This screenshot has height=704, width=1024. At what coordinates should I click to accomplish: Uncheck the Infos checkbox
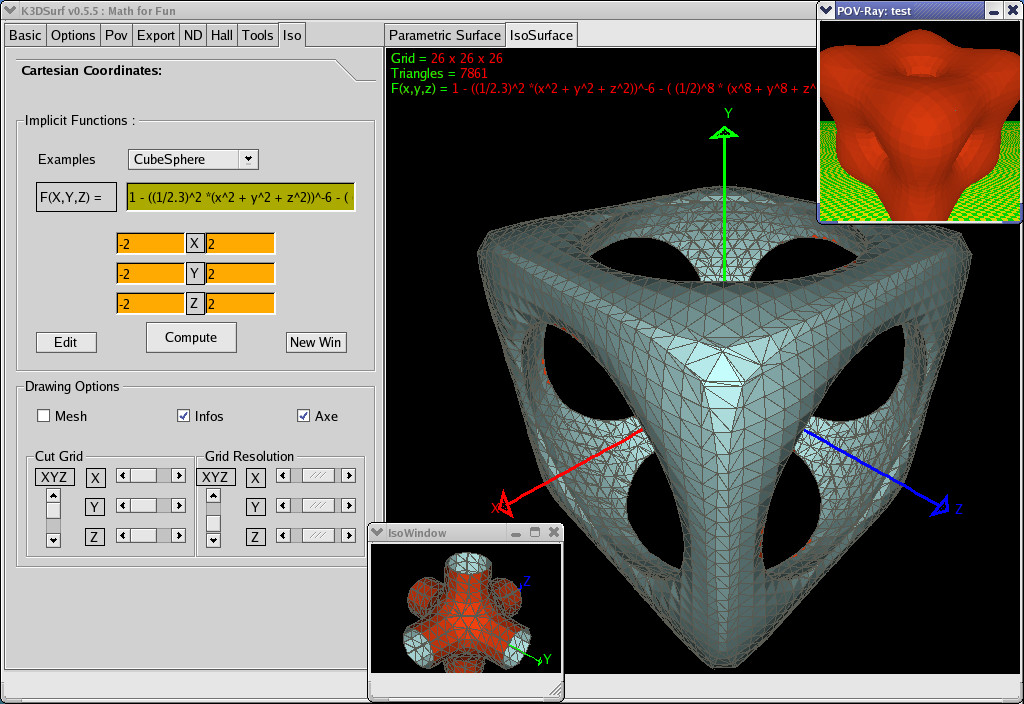point(183,416)
